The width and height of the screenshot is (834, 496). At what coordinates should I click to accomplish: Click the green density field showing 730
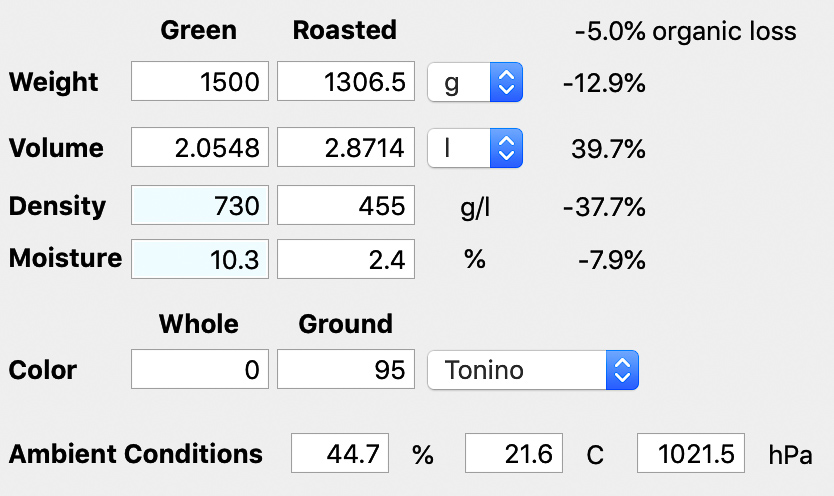200,205
